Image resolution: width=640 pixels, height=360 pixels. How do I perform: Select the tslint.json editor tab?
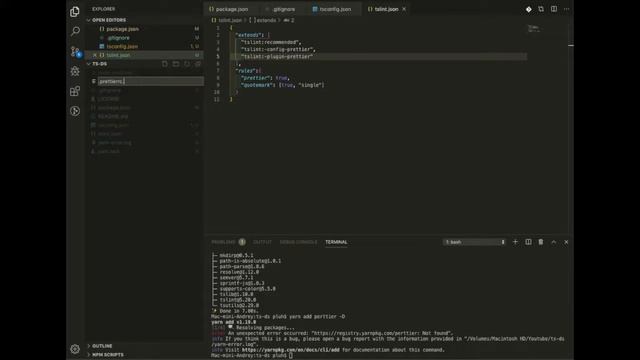(386, 9)
